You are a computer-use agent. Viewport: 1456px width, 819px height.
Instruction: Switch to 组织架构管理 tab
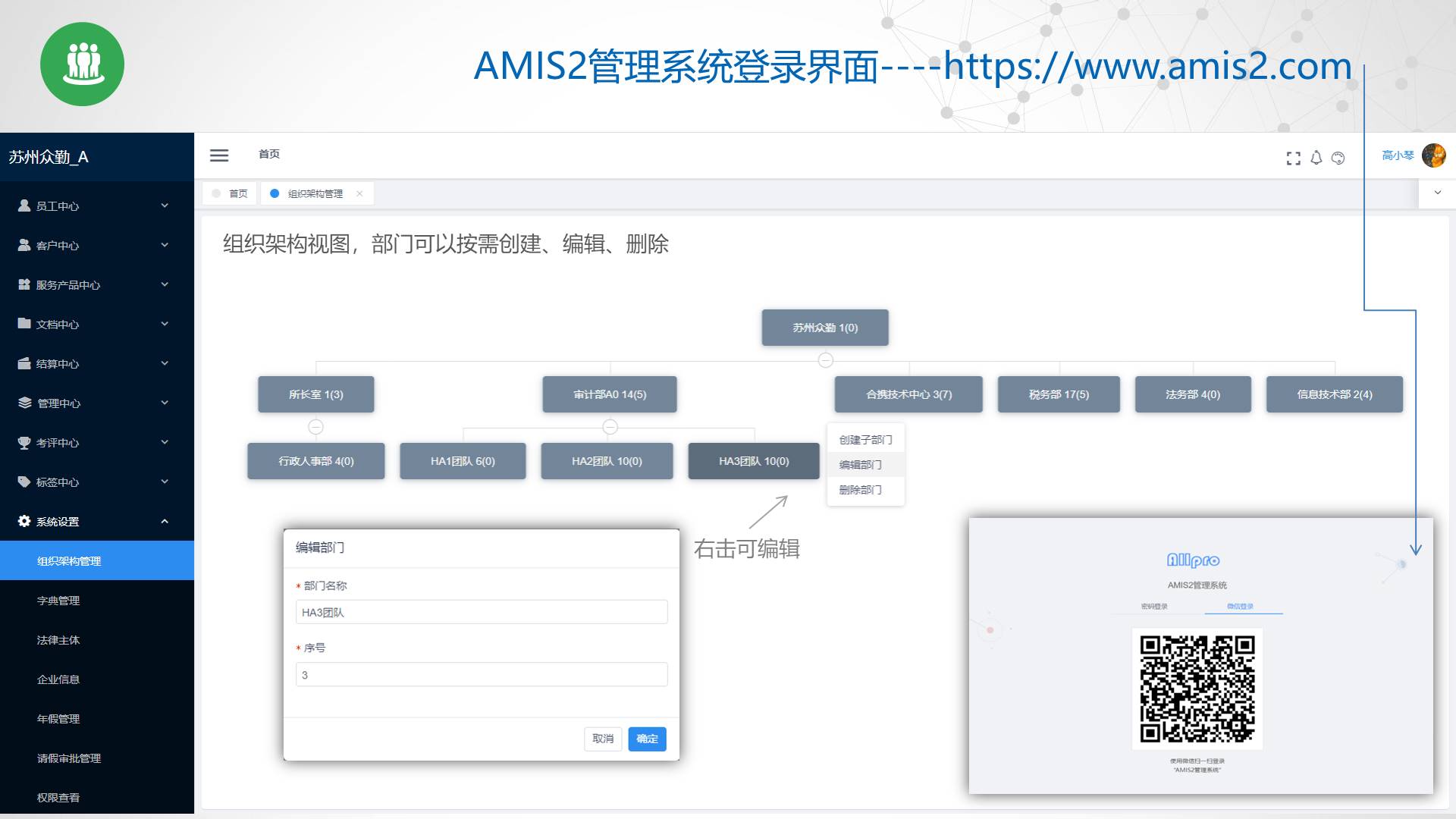[316, 193]
